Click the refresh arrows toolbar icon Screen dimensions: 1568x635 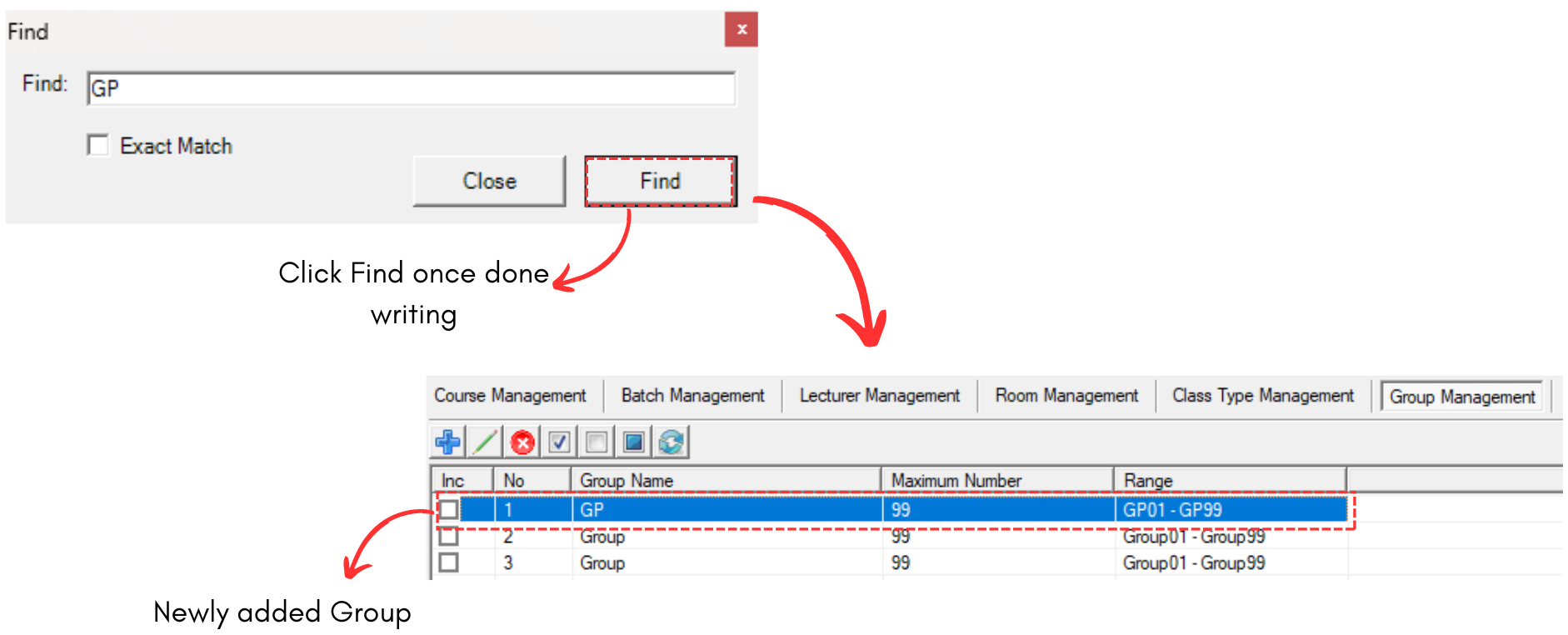pos(671,442)
